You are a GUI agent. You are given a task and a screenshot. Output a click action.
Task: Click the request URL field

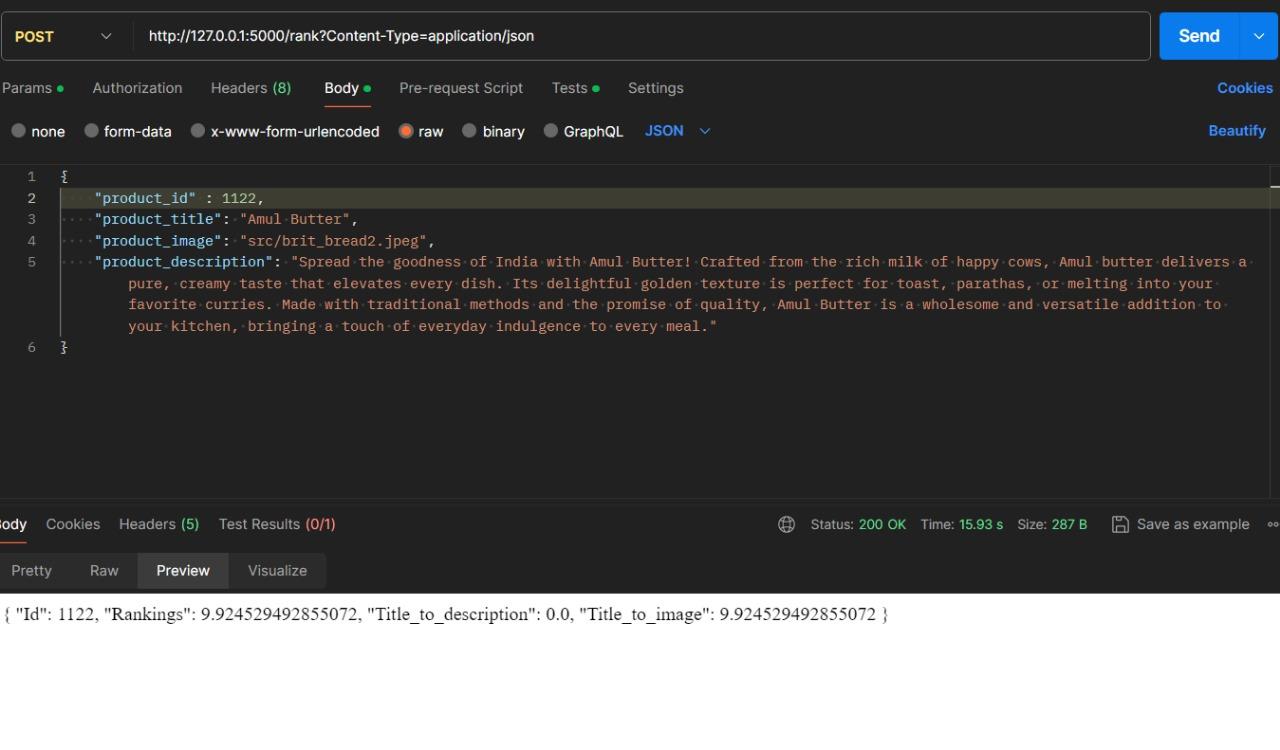click(640, 36)
